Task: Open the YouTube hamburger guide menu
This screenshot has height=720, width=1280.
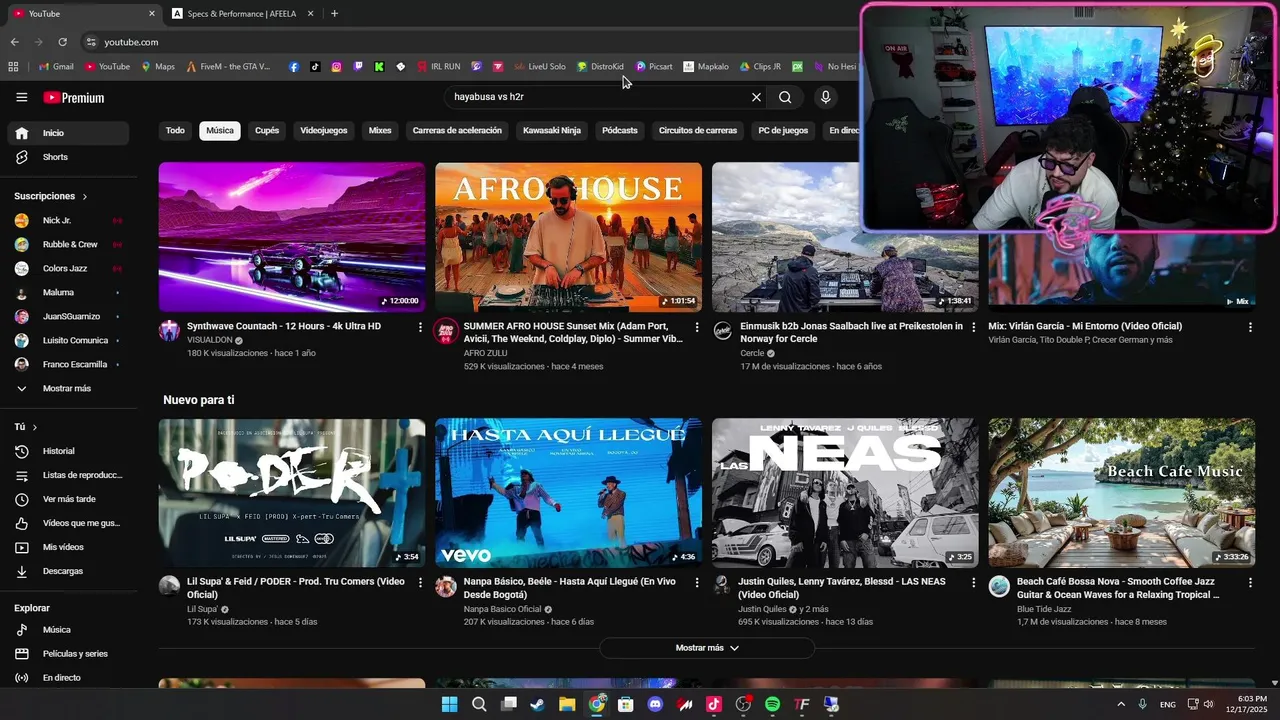Action: [21, 97]
